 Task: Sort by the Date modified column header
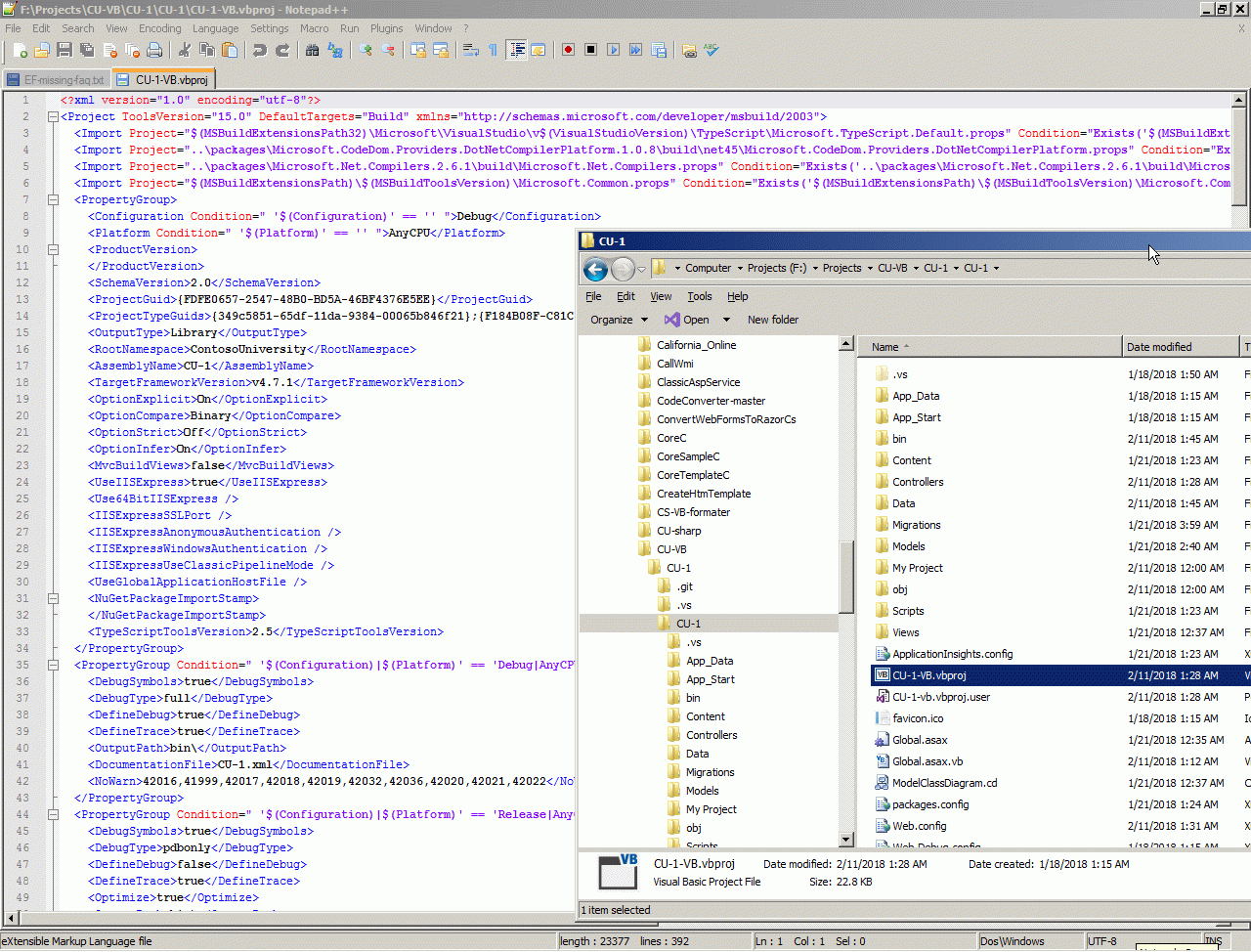pyautogui.click(x=1182, y=347)
